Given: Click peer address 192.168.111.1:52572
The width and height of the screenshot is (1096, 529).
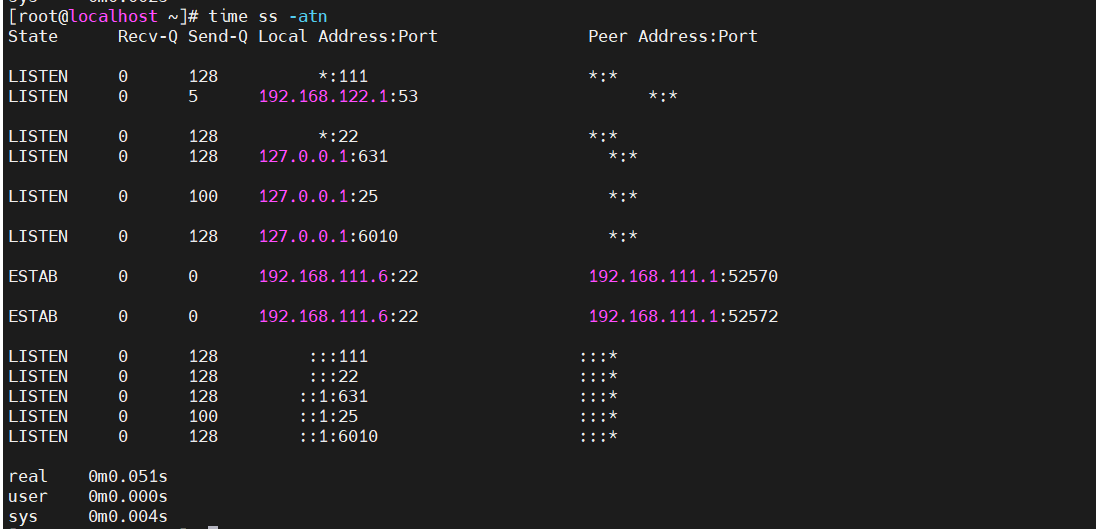Looking at the screenshot, I should point(683,316).
